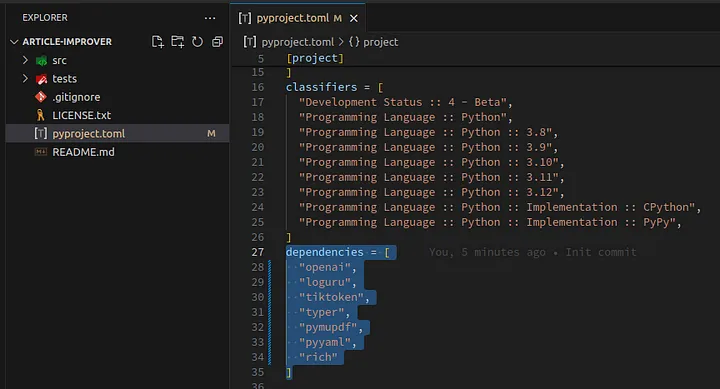
Task: Click the markdown icon beside README.md
Action: pos(41,152)
